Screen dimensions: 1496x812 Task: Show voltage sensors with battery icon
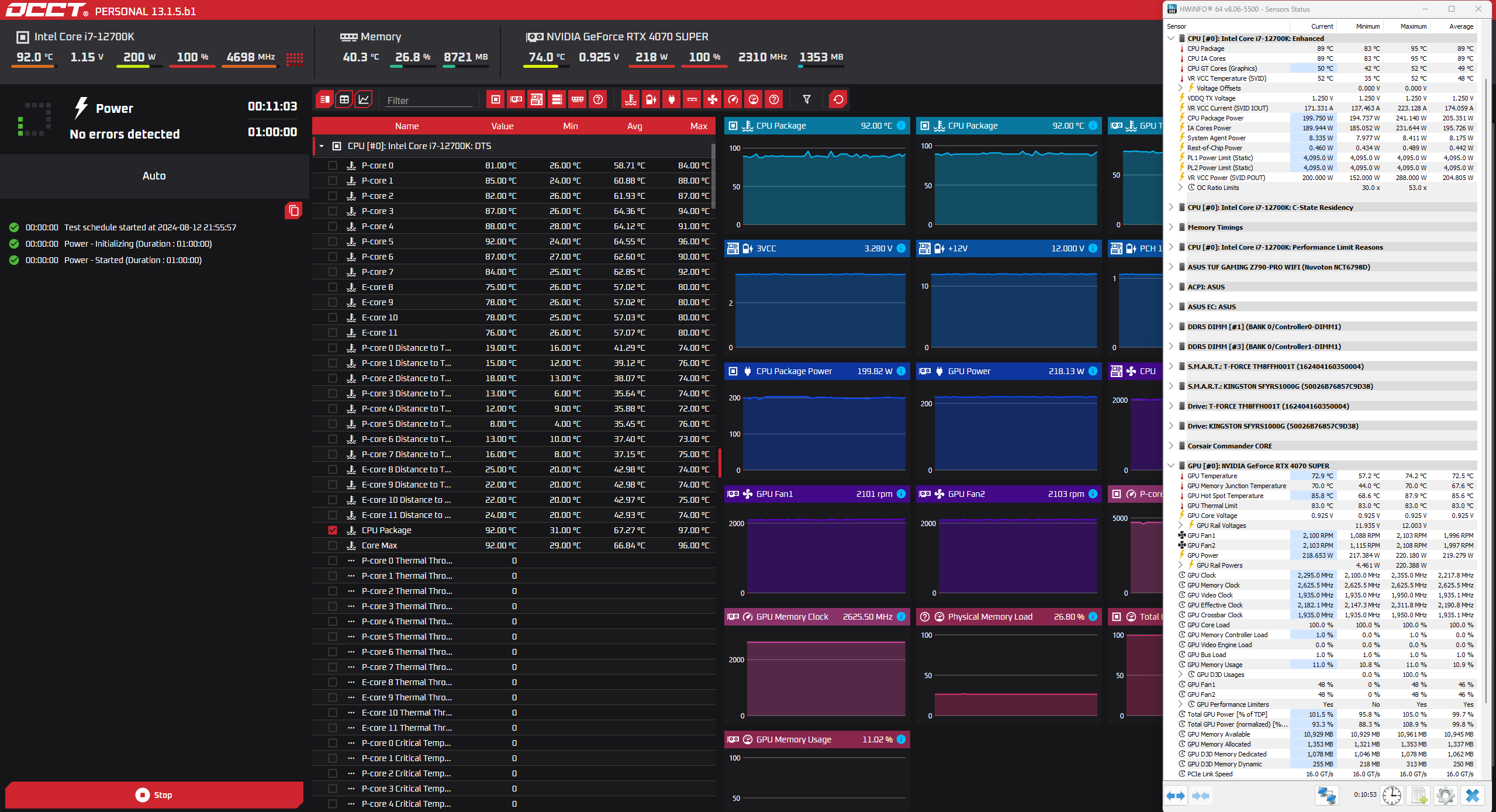click(x=651, y=99)
